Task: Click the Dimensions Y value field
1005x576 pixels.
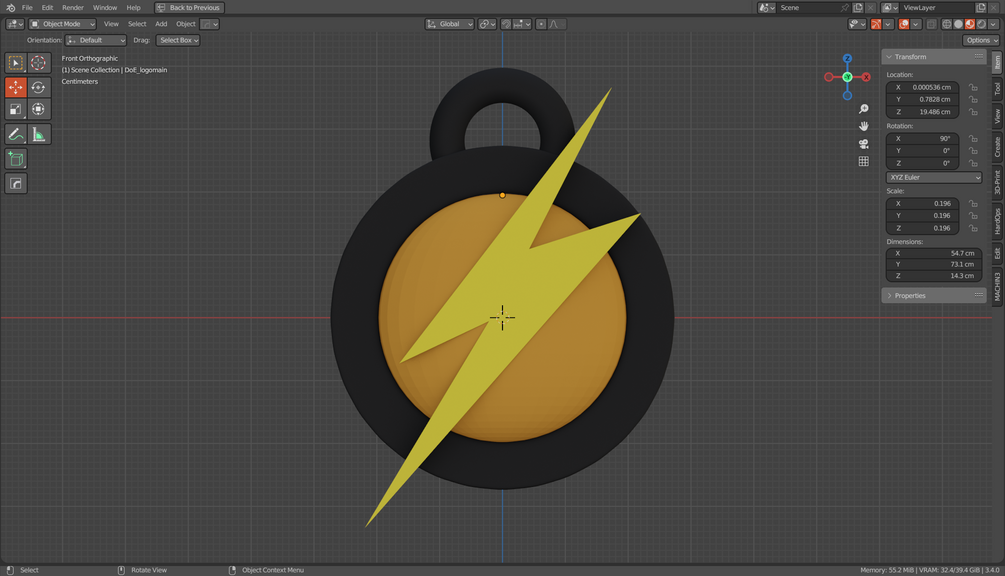Action: coord(934,264)
